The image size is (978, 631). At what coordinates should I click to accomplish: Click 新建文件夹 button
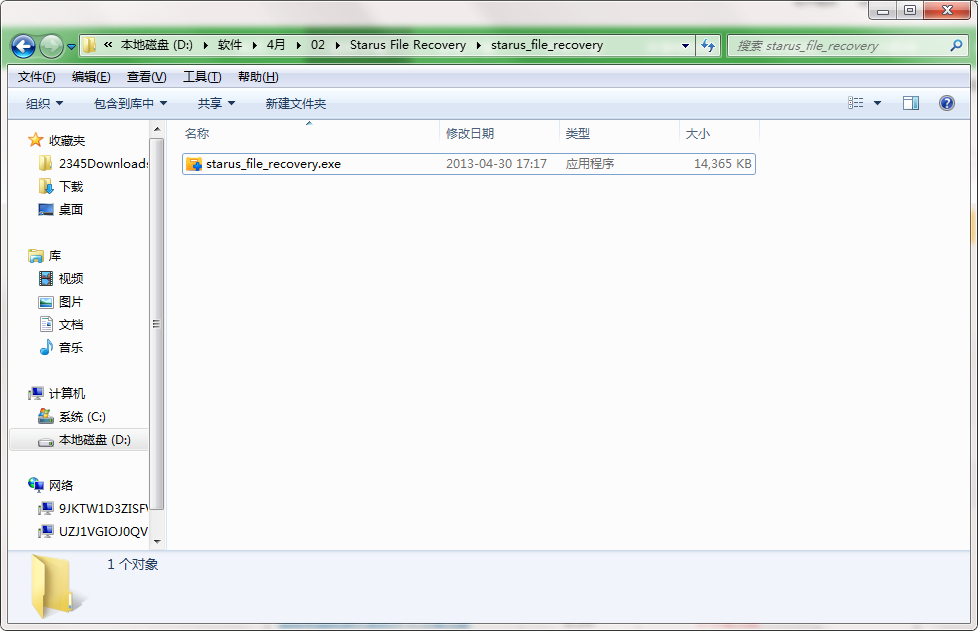click(296, 104)
